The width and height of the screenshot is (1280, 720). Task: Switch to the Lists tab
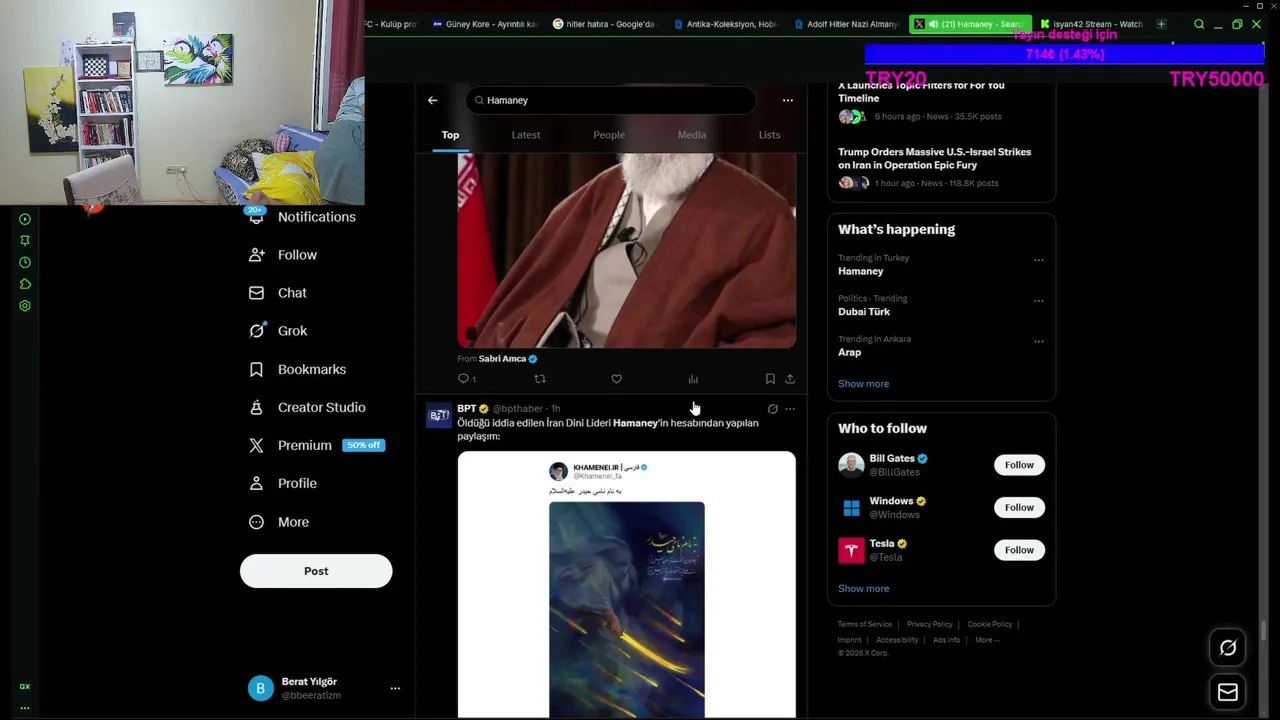(x=769, y=135)
